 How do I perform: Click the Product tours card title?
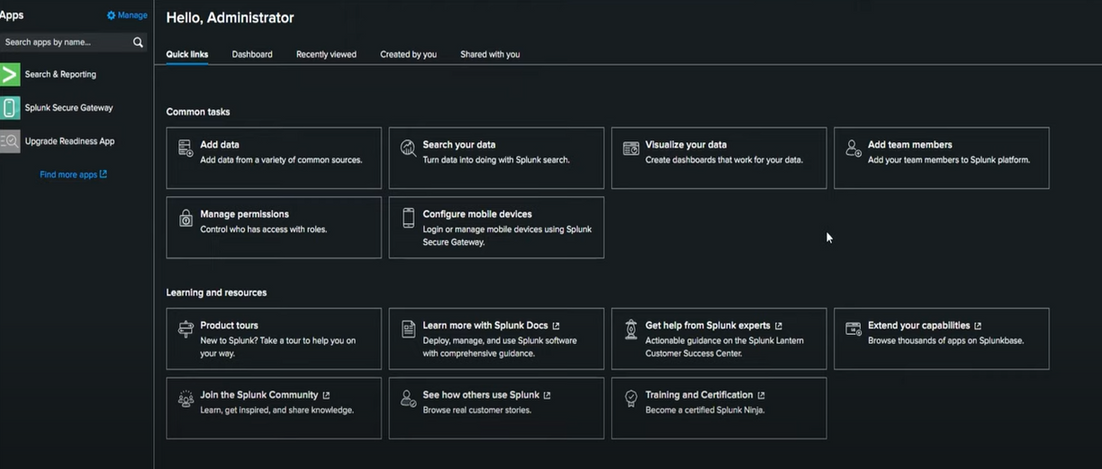coord(229,326)
